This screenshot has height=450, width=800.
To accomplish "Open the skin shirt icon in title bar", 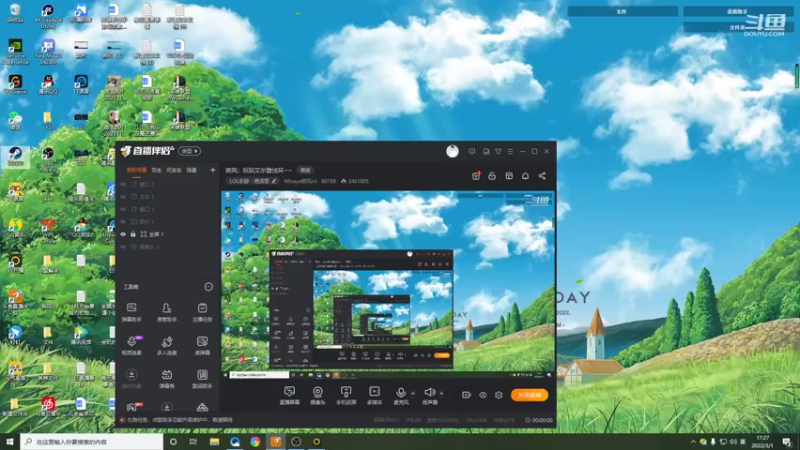I will coord(498,152).
